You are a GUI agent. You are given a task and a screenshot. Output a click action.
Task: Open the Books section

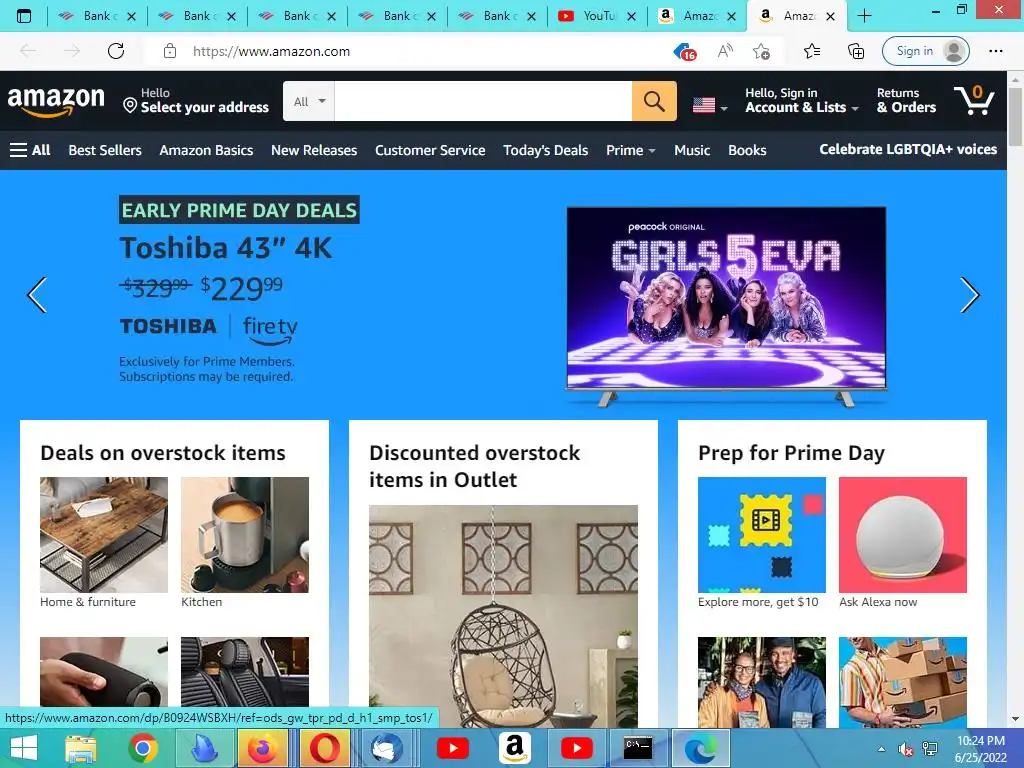click(747, 150)
